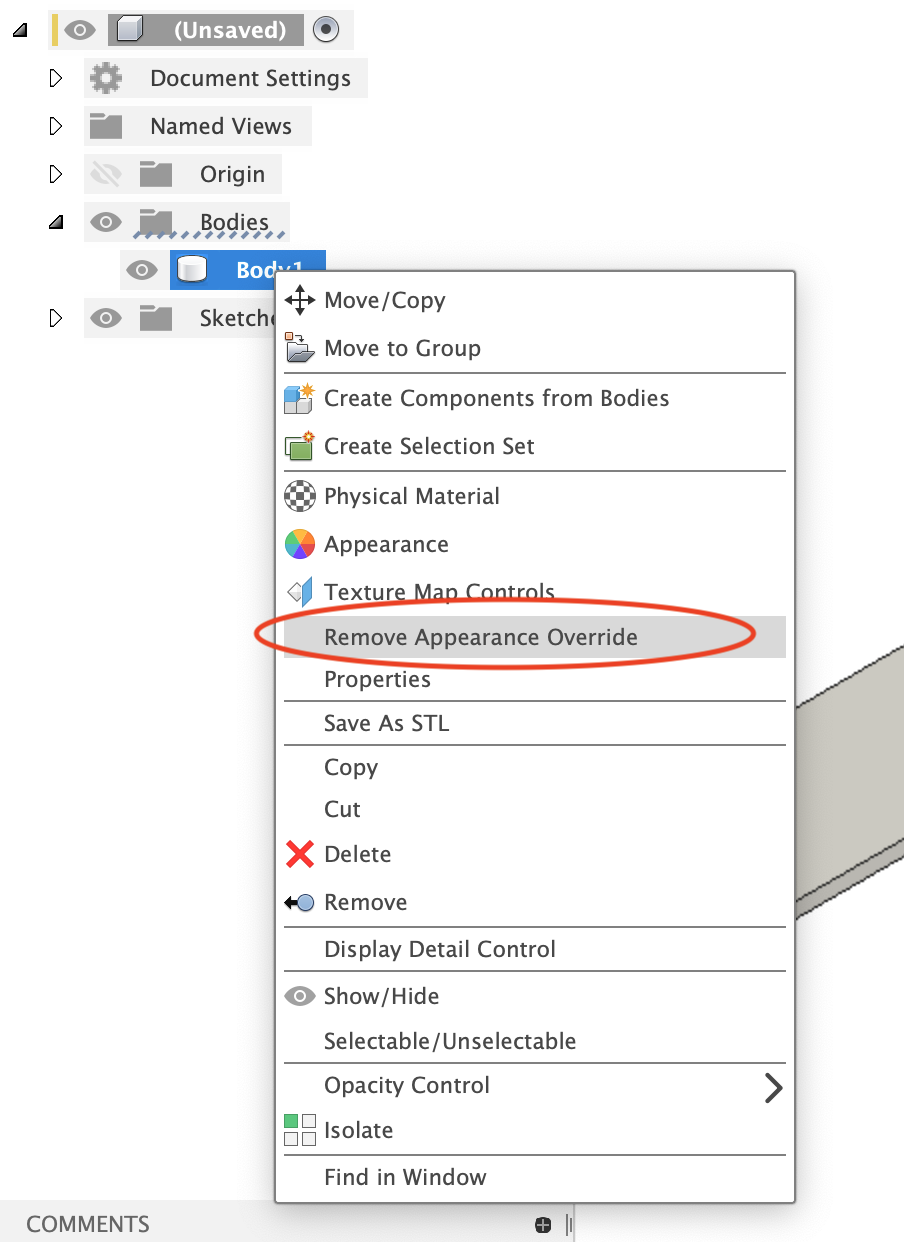This screenshot has height=1242, width=904.
Task: Click the Move/Copy icon in context menu
Action: (299, 300)
